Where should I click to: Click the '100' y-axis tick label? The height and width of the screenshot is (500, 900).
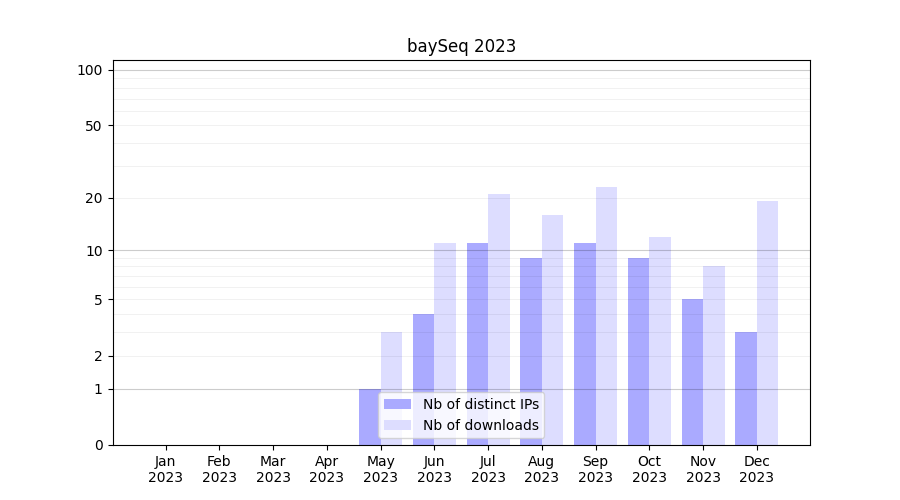click(90, 70)
